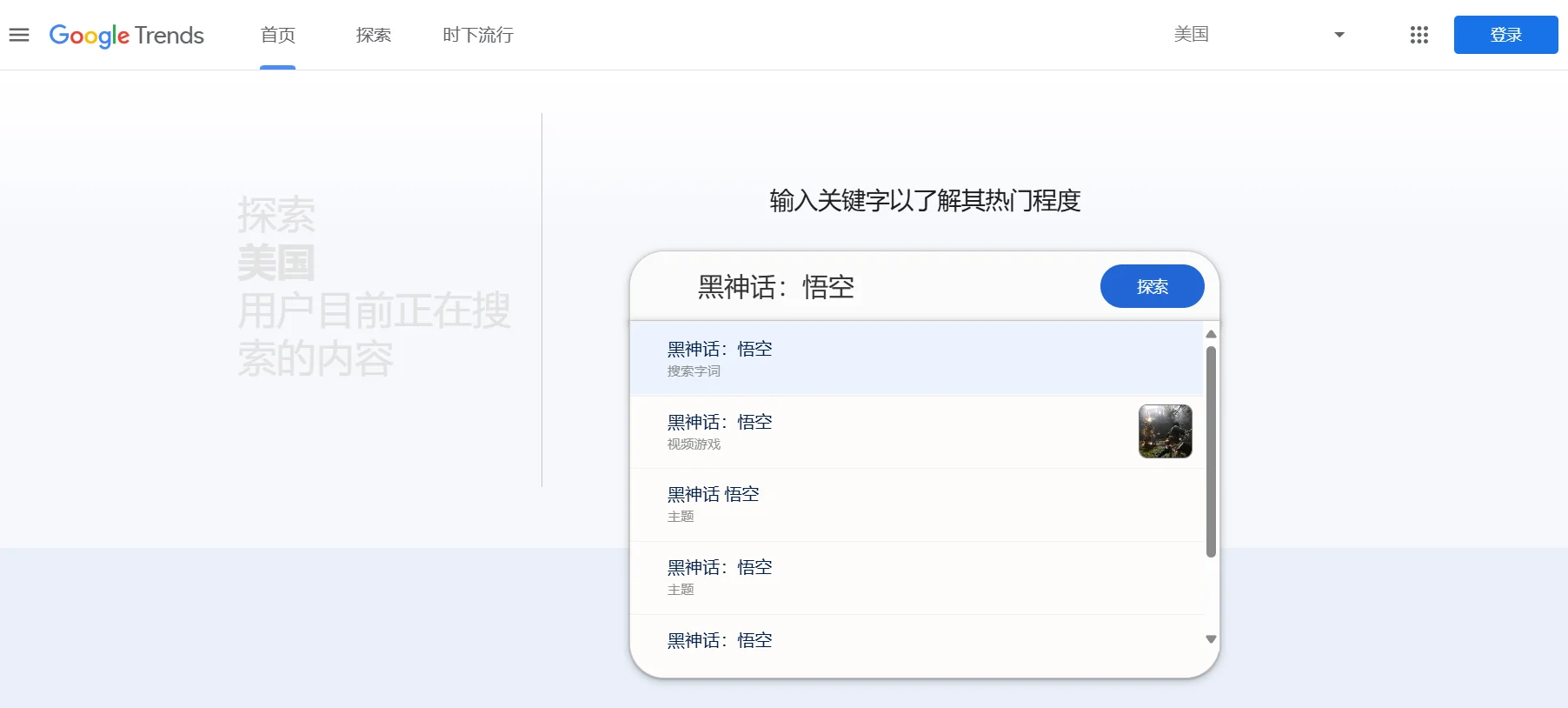Open the 时下流行 tab
This screenshot has height=708, width=1568.
click(478, 35)
